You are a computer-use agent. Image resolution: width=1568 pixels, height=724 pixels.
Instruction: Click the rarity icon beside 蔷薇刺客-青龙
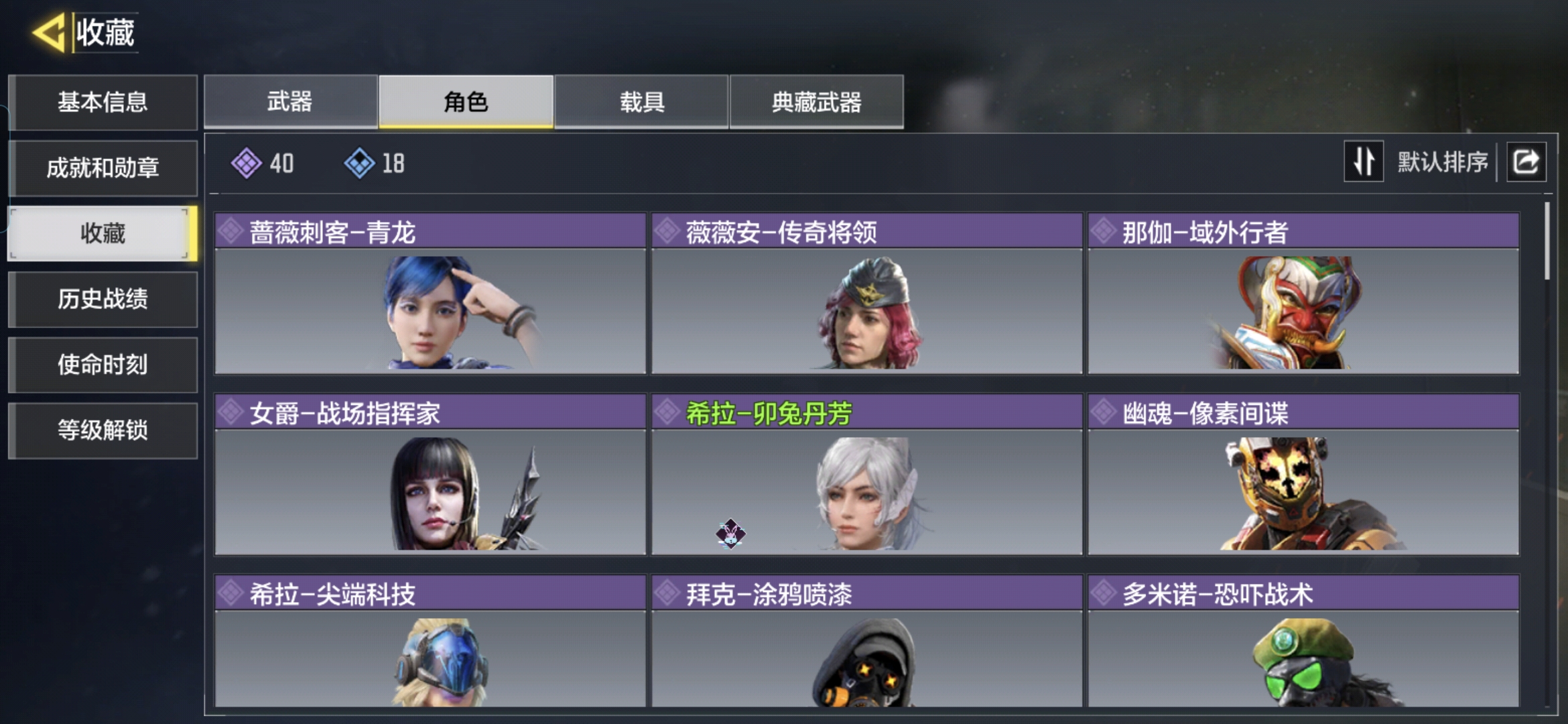pyautogui.click(x=231, y=231)
